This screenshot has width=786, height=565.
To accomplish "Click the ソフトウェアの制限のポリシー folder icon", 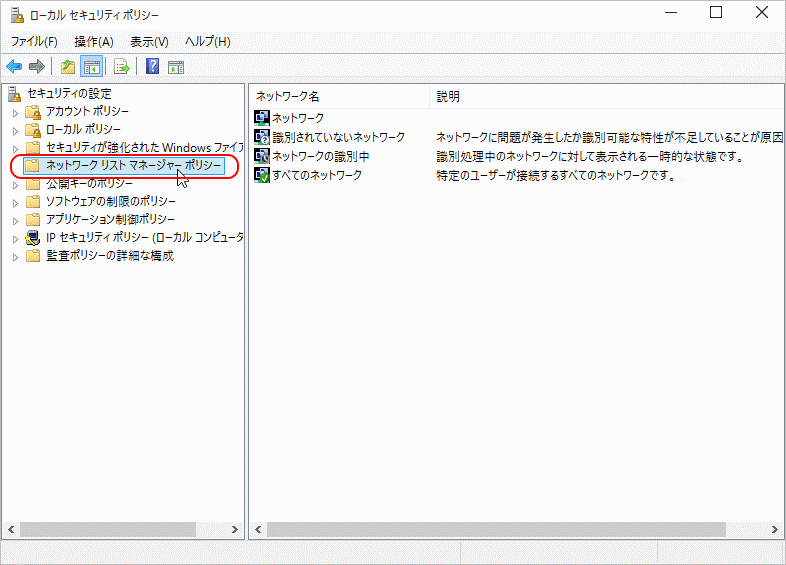I will (x=33, y=202).
